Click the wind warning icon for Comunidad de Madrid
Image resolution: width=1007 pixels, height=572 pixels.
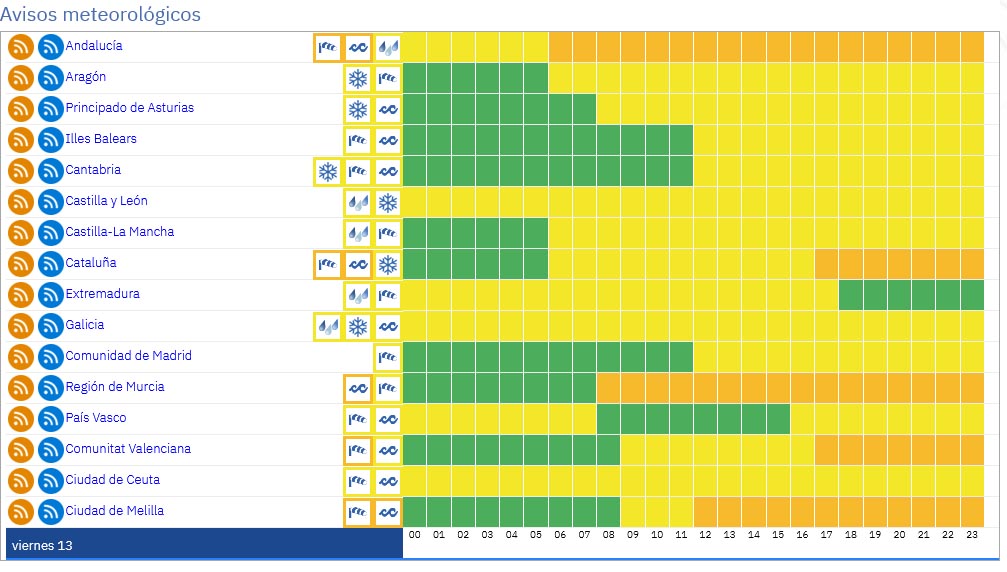[388, 358]
